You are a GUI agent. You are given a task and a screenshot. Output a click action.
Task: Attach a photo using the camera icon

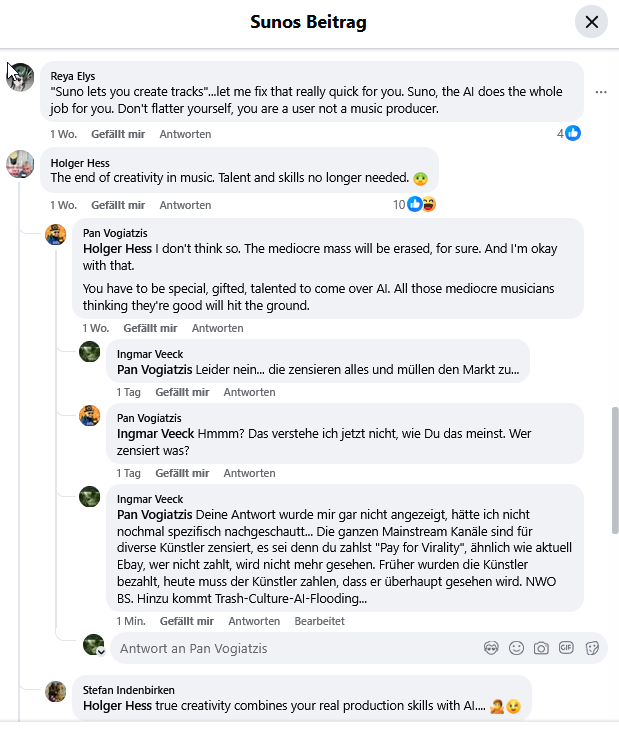[541, 647]
